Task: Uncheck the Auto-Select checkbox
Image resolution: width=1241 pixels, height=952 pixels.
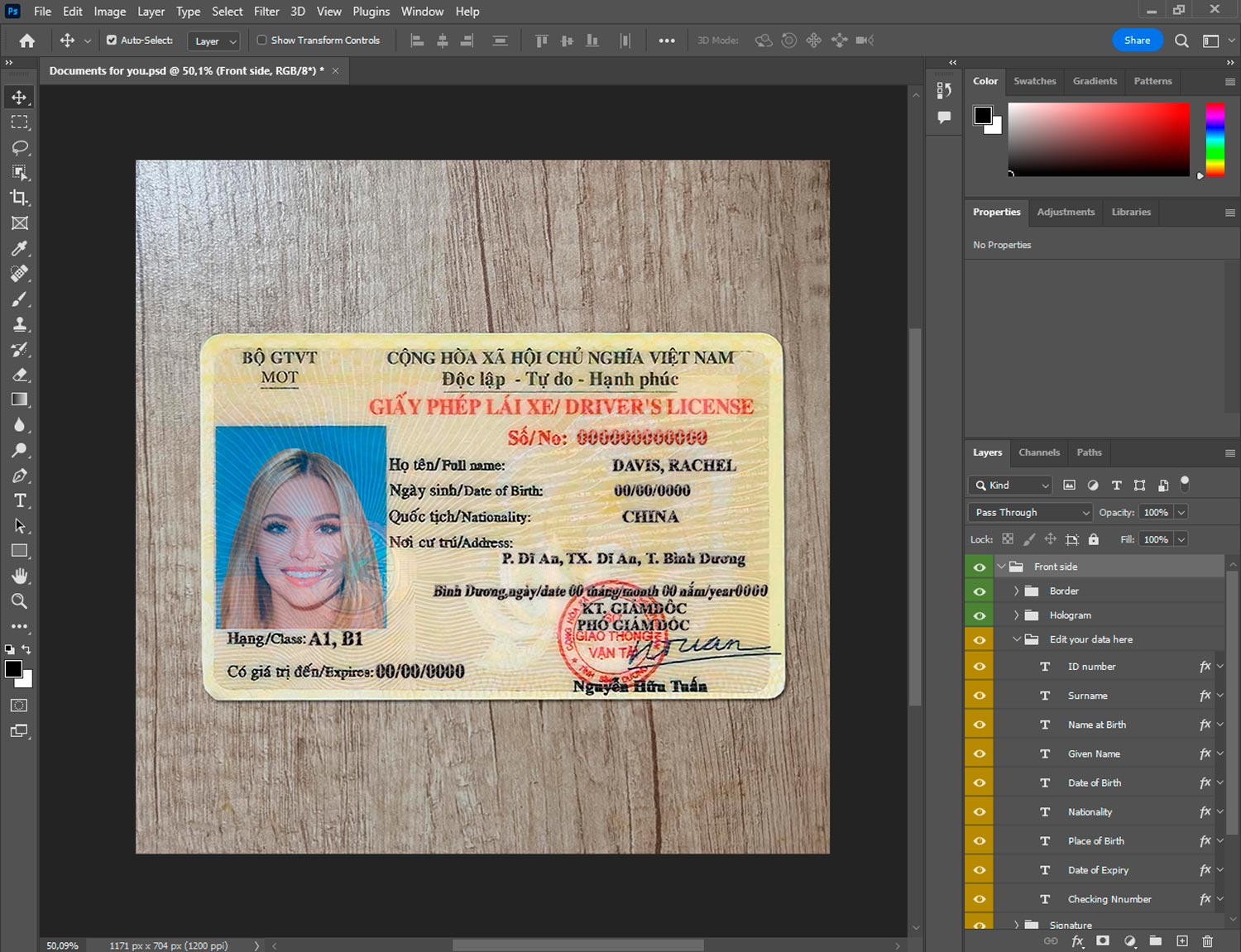Action: point(112,40)
